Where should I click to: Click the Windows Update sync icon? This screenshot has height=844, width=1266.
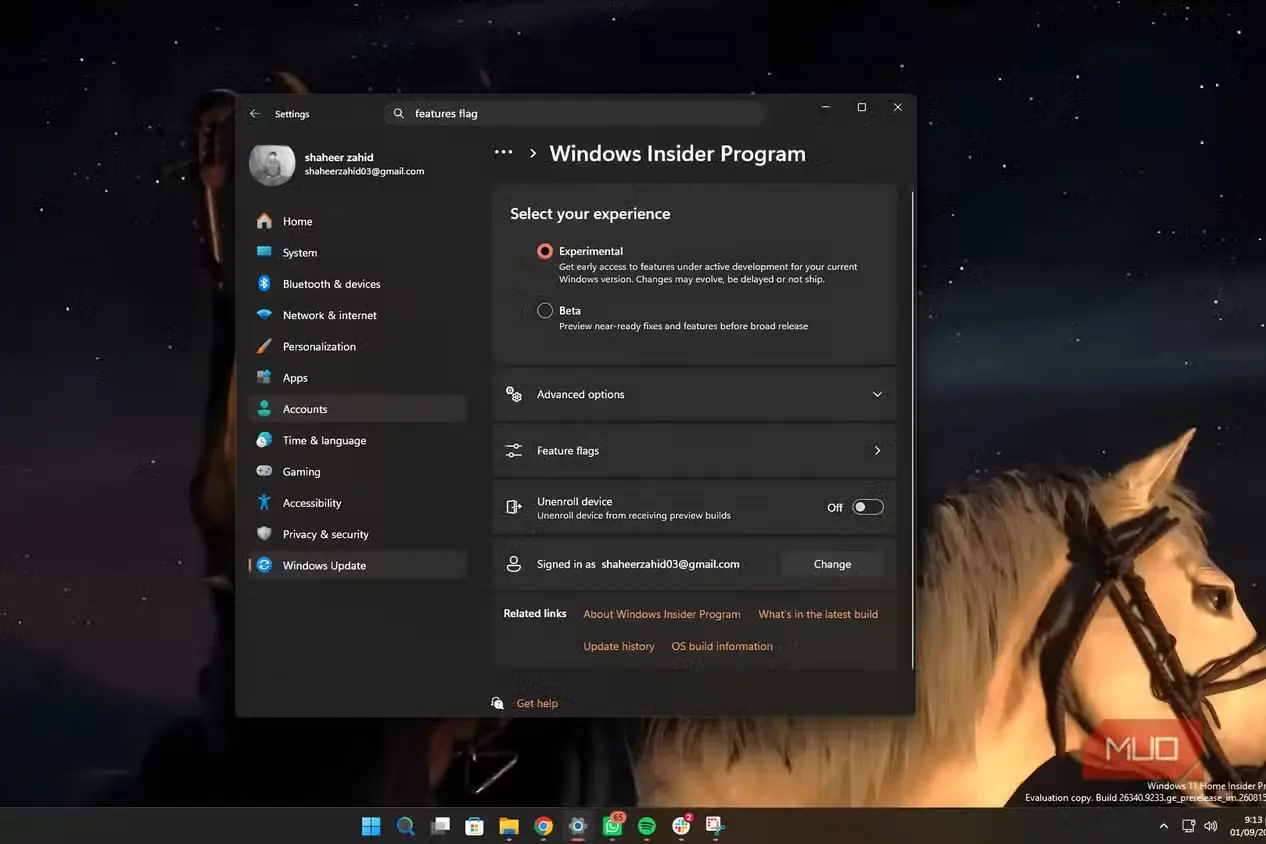pos(264,565)
